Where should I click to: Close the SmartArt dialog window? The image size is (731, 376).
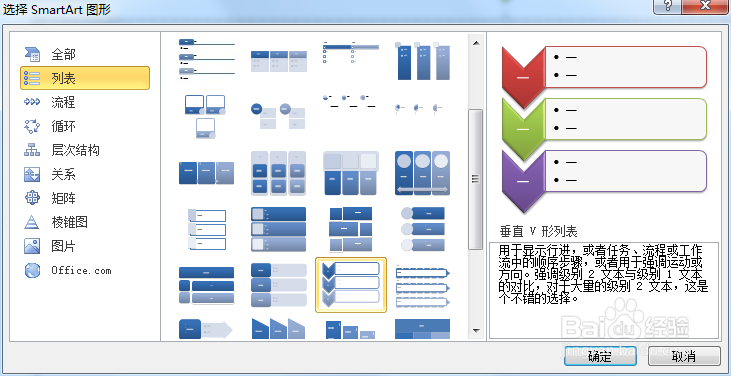[705, 7]
